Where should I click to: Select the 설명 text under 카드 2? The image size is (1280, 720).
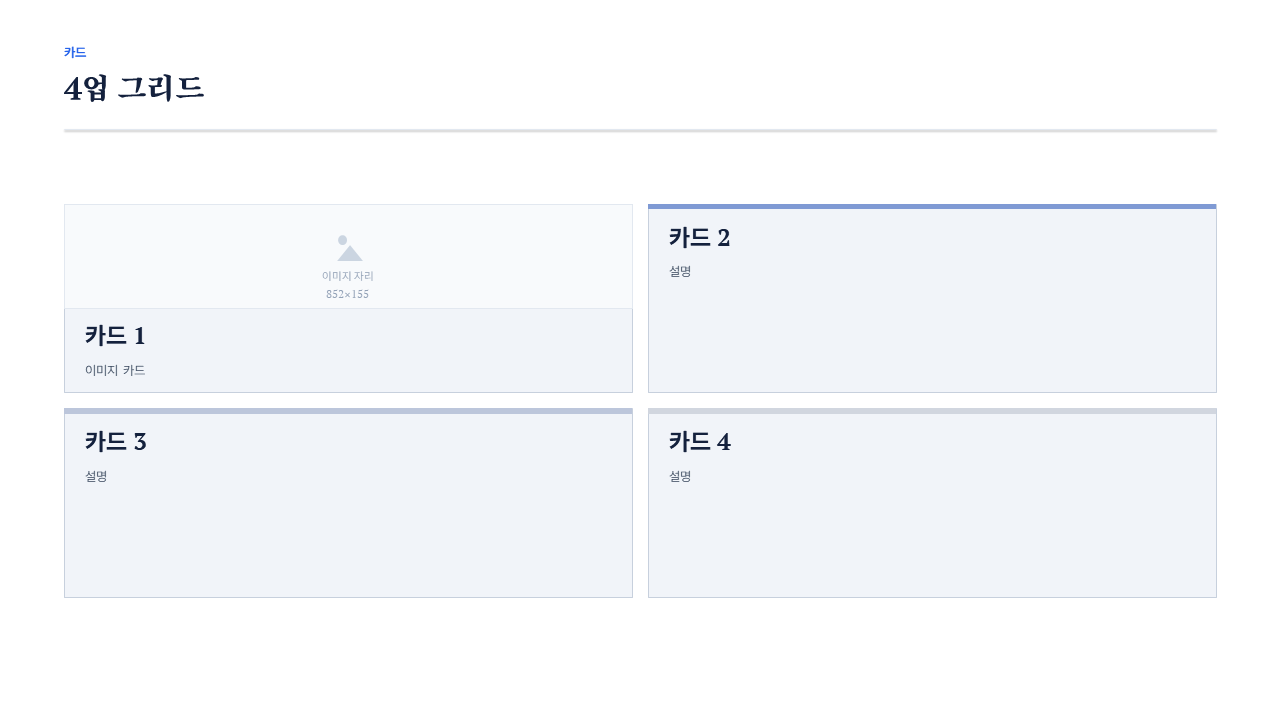click(x=680, y=271)
